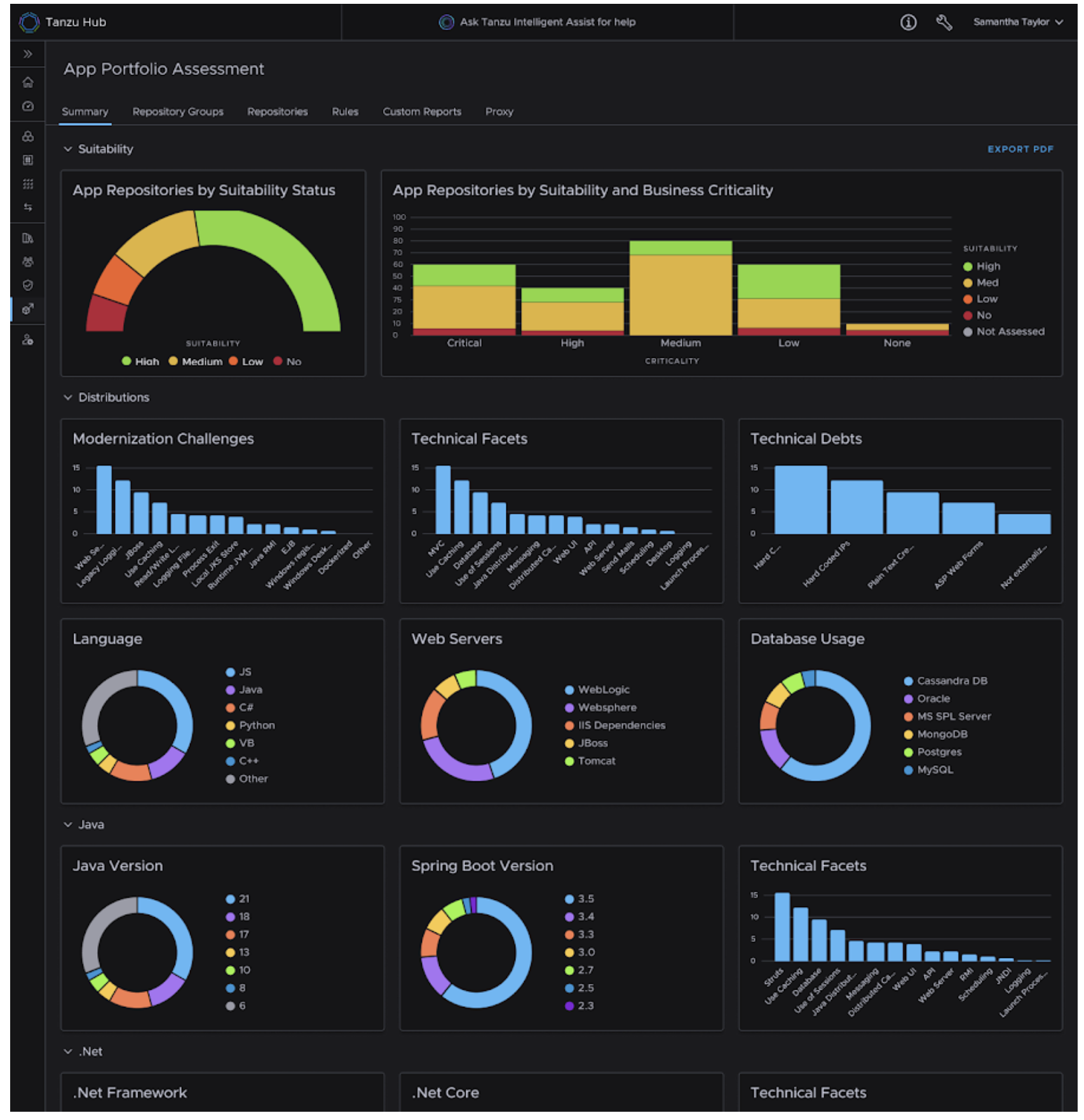Click the transfer arrows icon in the sidebar
This screenshot has height=1120, width=1084.
coord(28,208)
